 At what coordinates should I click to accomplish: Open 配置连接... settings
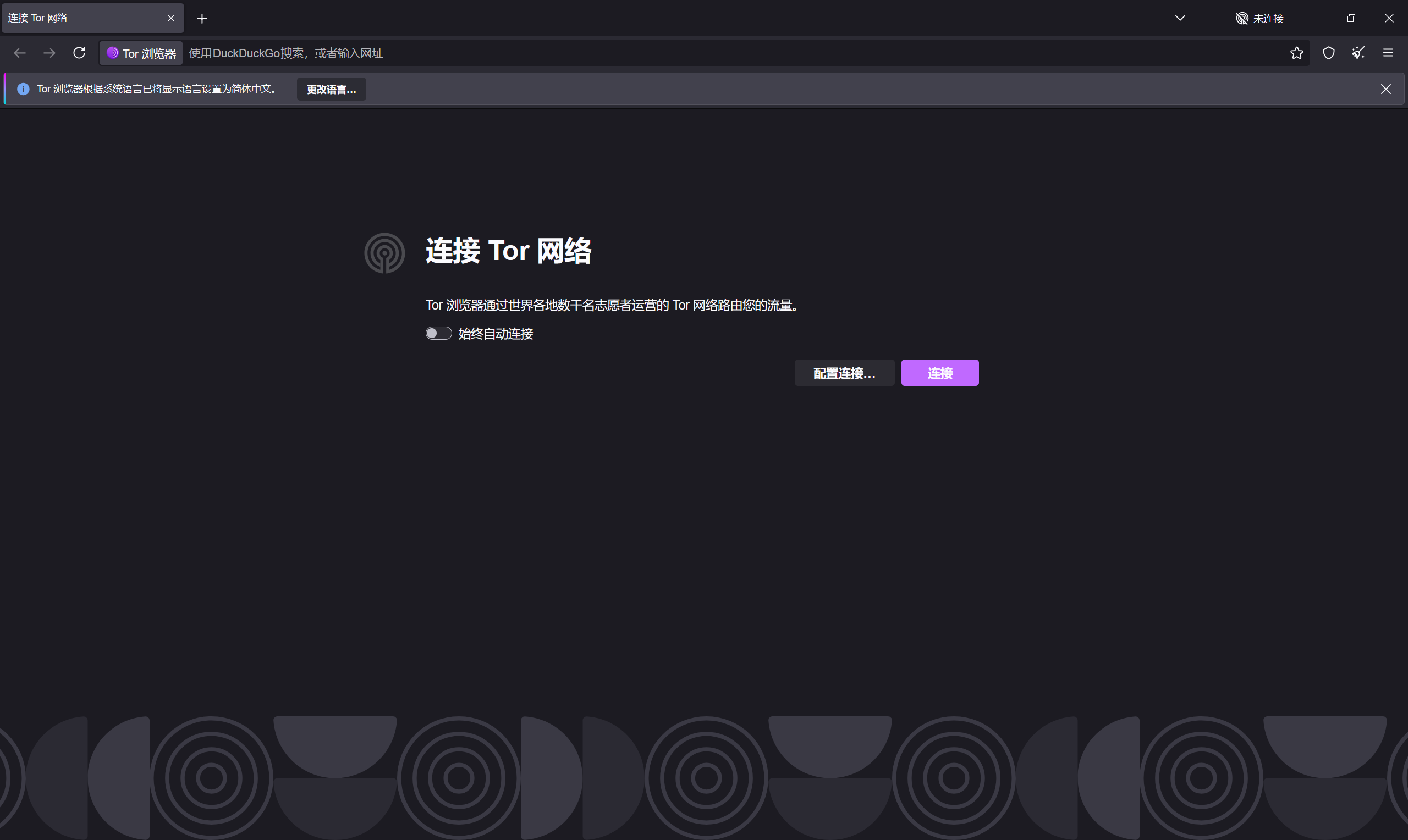click(x=845, y=373)
